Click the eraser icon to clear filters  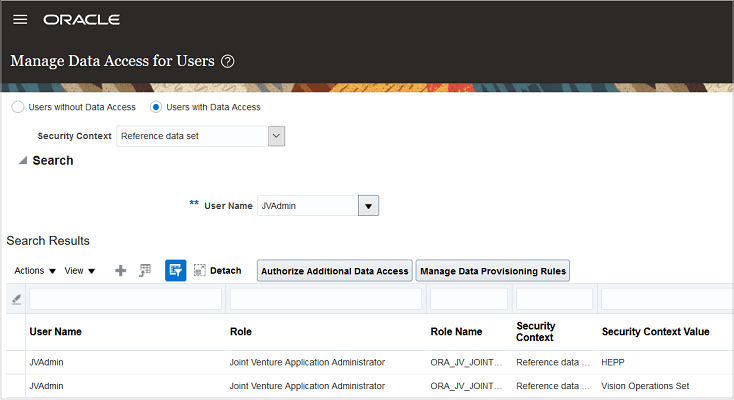tap(16, 299)
